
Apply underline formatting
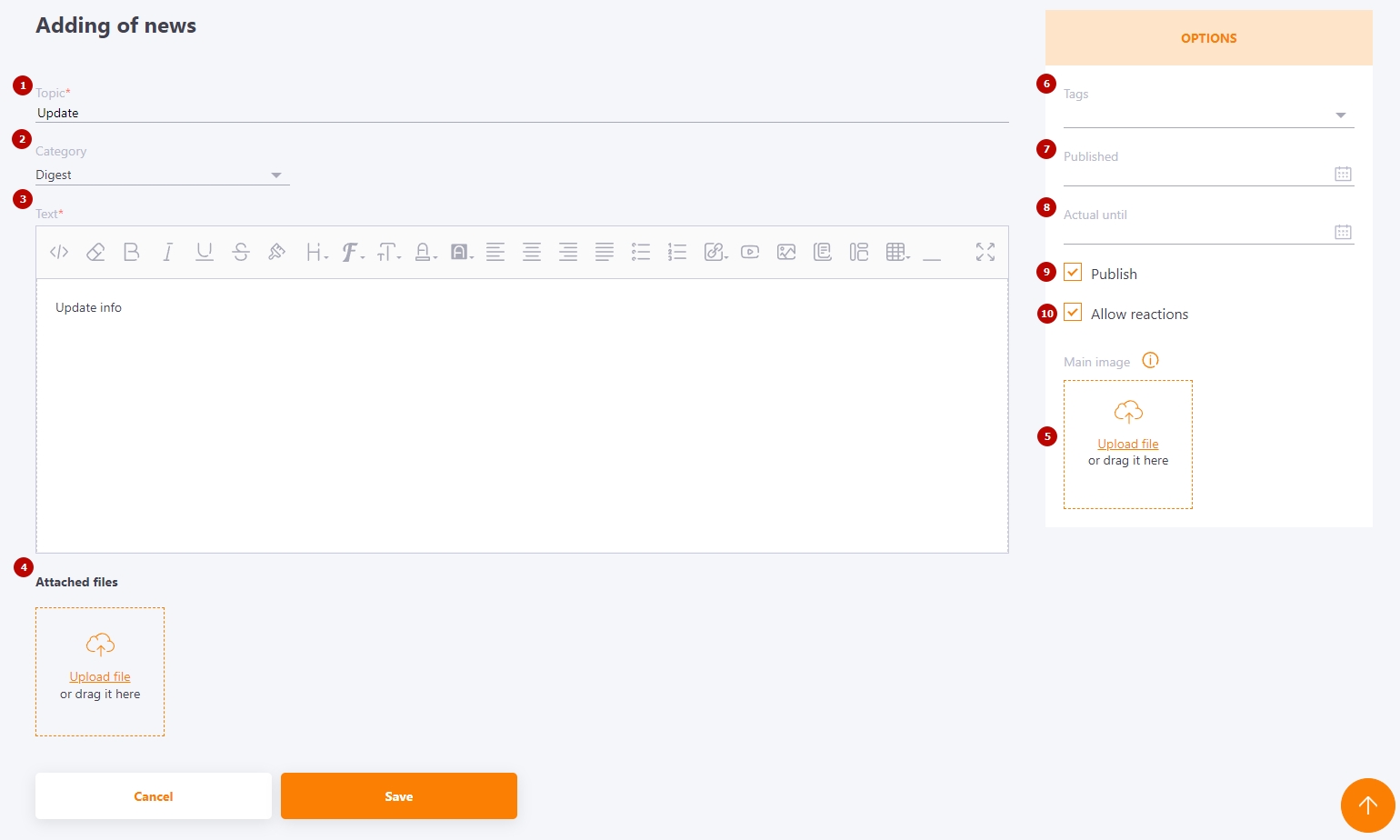pyautogui.click(x=205, y=252)
